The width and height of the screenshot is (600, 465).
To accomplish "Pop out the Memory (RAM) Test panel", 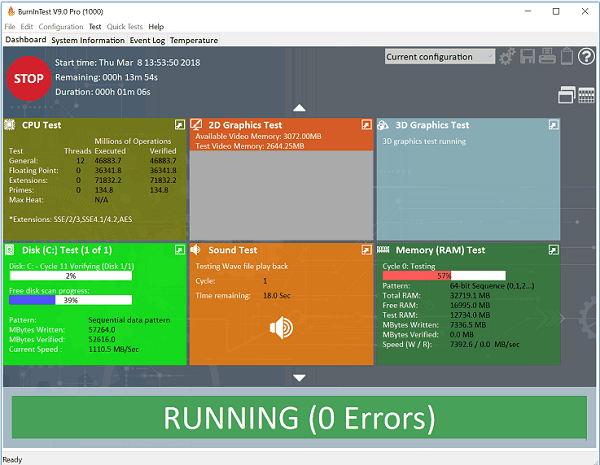I will click(553, 250).
